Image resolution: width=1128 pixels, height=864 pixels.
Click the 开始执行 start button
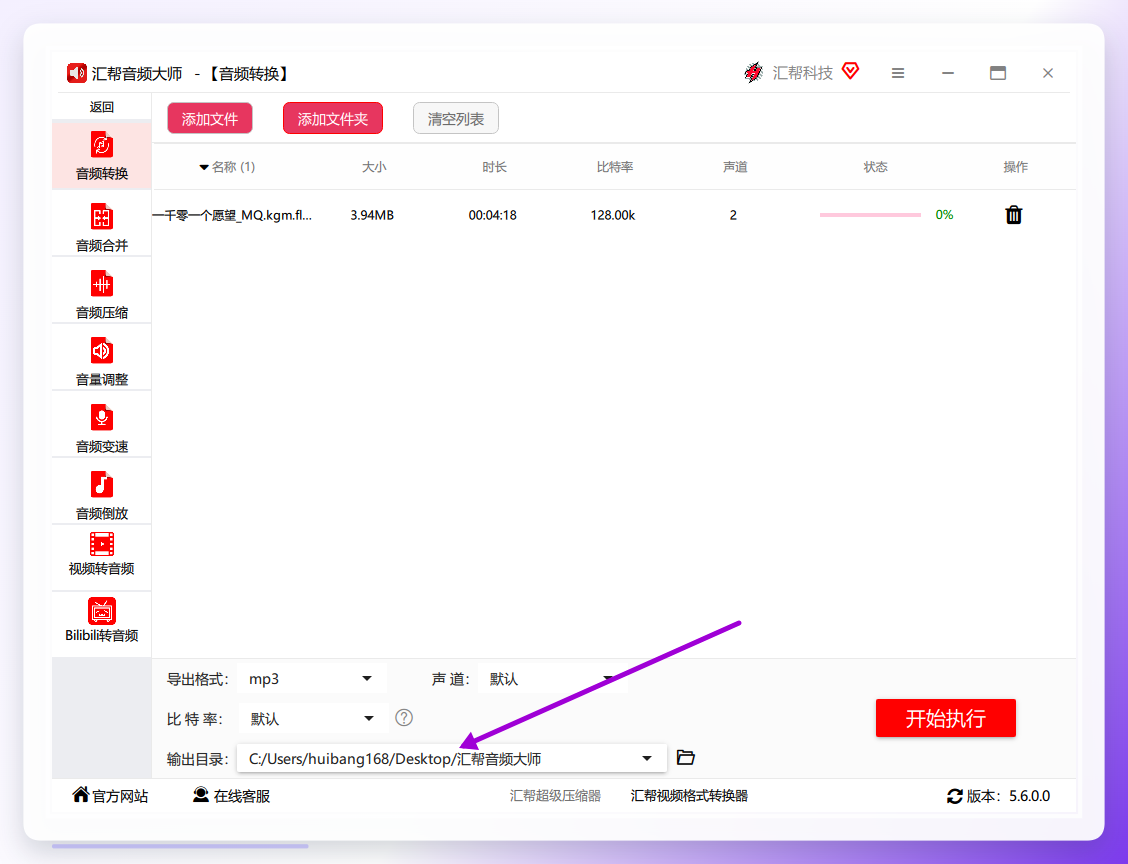(945, 718)
